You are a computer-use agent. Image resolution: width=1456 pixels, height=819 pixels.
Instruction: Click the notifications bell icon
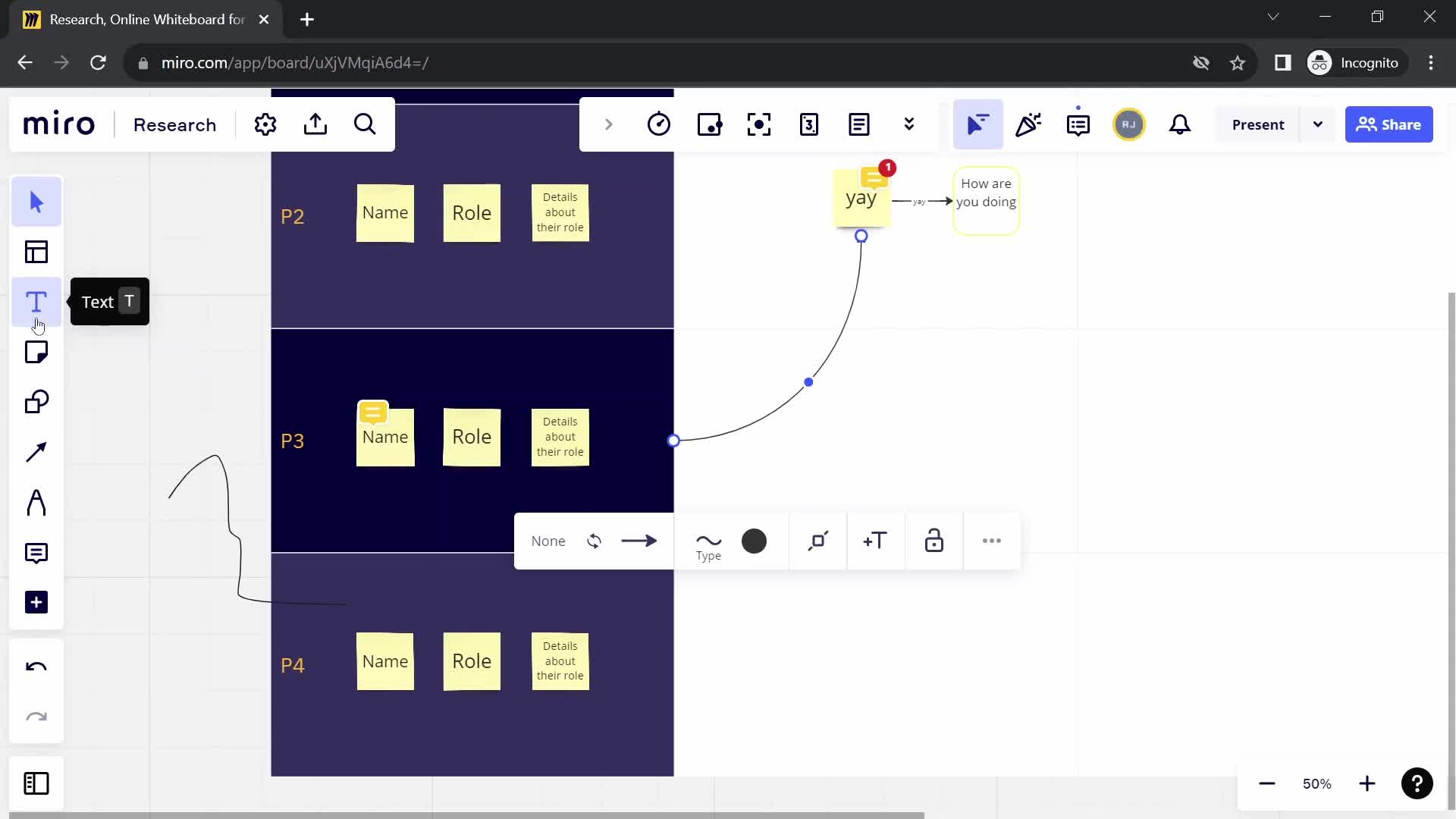(1181, 124)
